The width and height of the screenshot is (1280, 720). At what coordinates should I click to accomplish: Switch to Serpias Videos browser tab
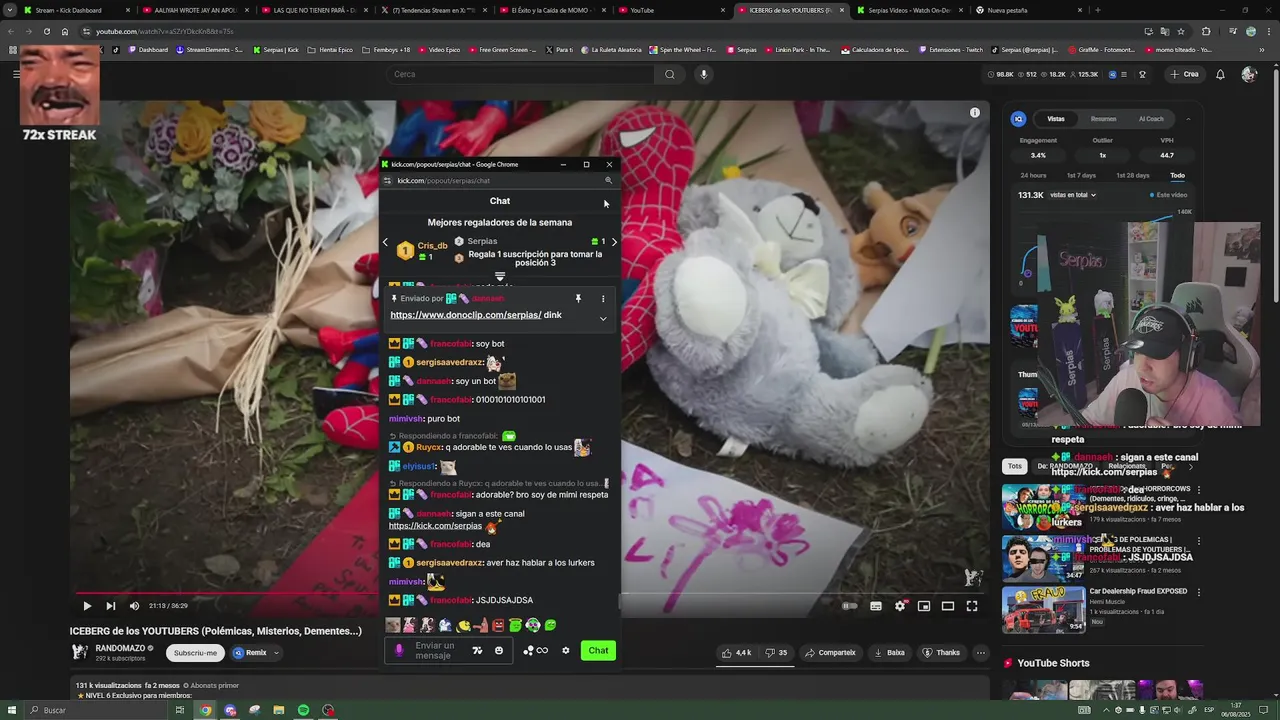pyautogui.click(x=910, y=10)
